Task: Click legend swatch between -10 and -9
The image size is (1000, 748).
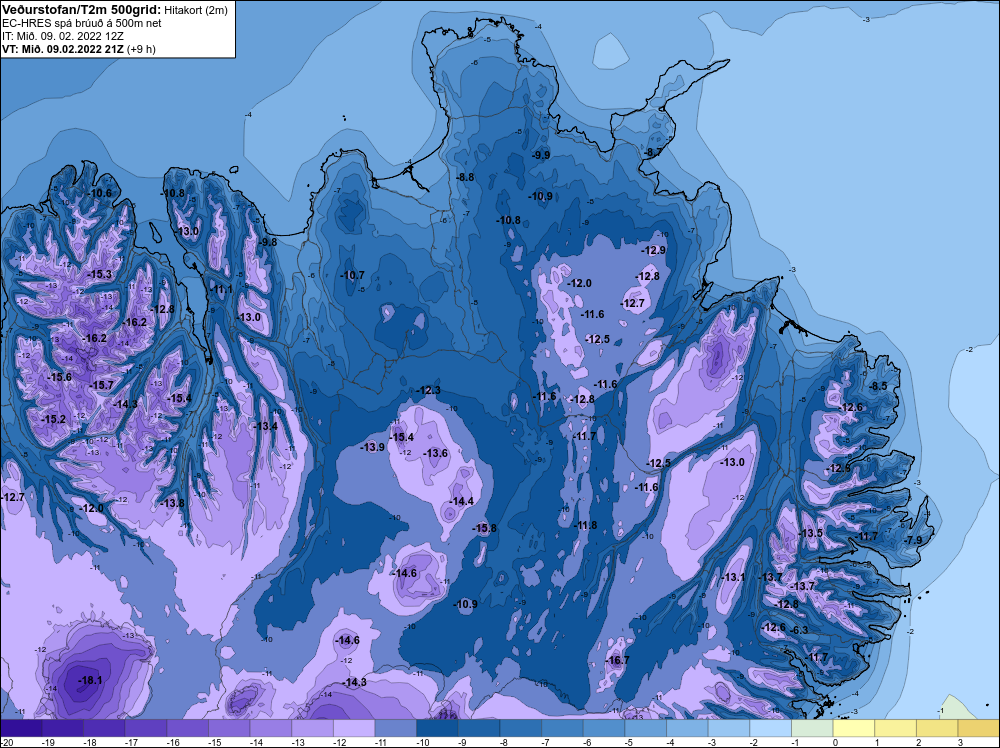Action: [x=438, y=729]
